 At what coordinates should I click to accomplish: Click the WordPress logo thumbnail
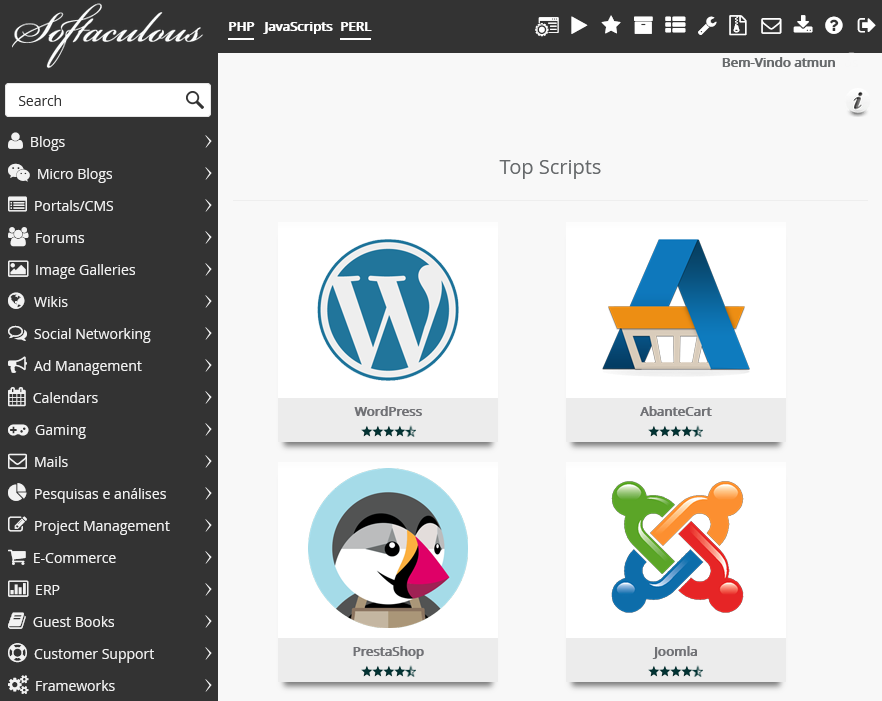click(x=388, y=310)
